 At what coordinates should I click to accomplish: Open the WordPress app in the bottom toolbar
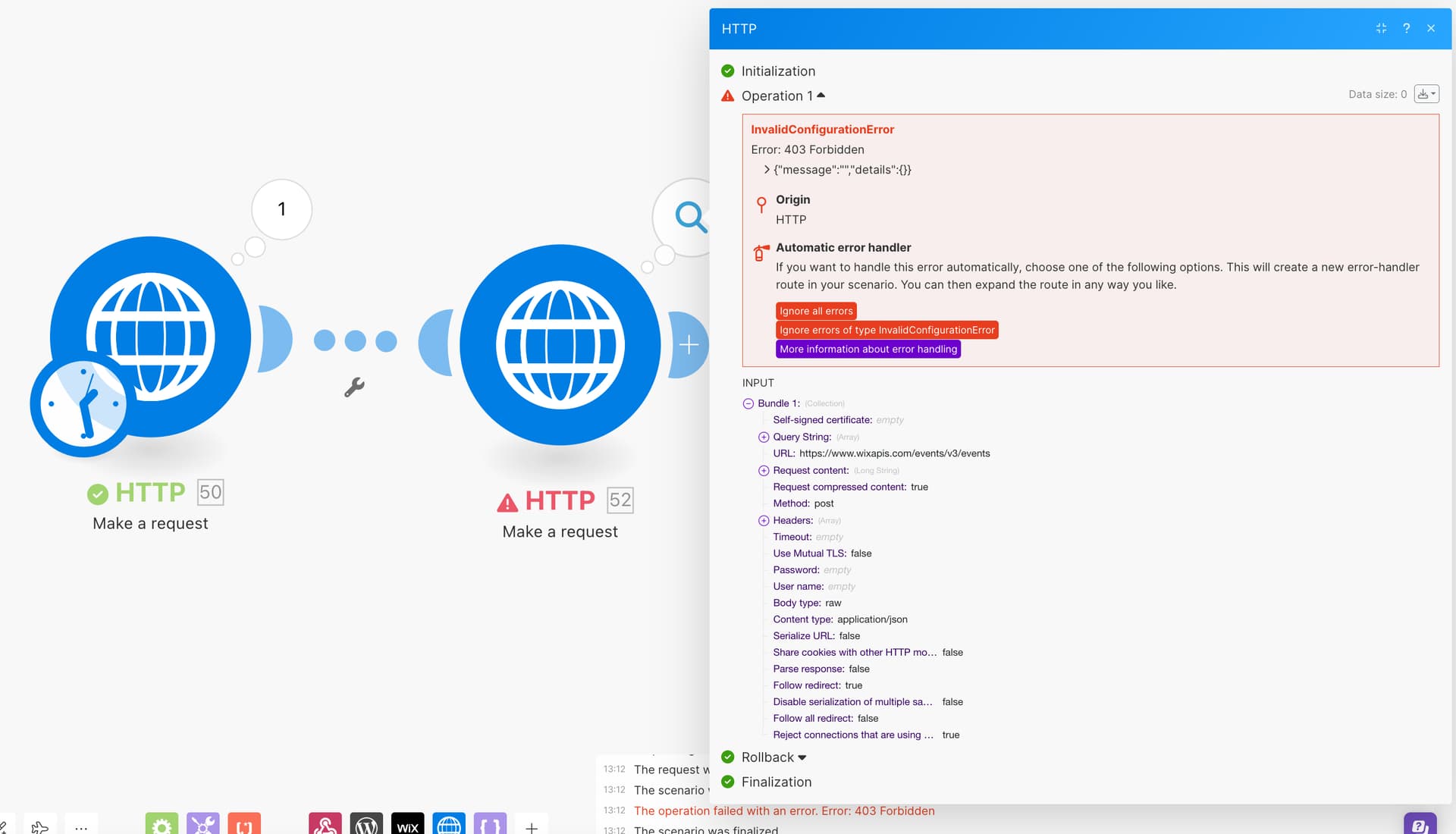click(366, 825)
